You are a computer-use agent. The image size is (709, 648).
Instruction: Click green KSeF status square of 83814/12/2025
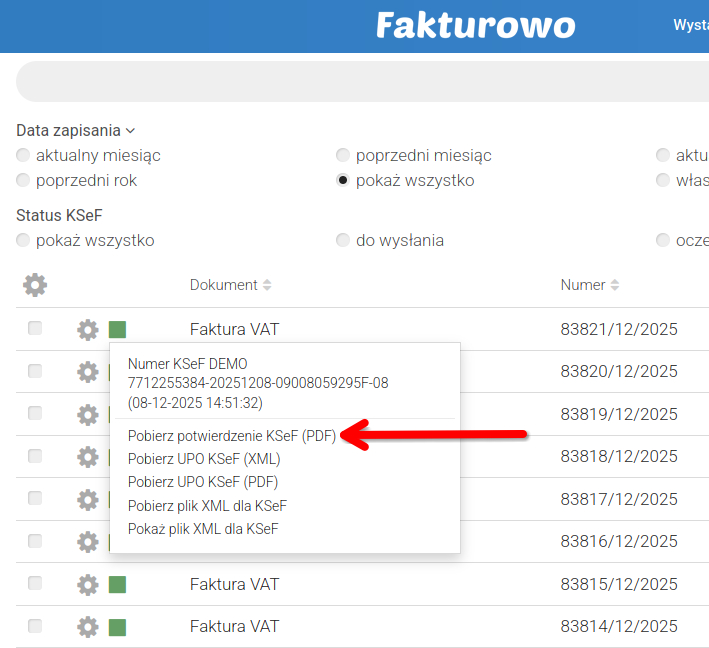[117, 627]
